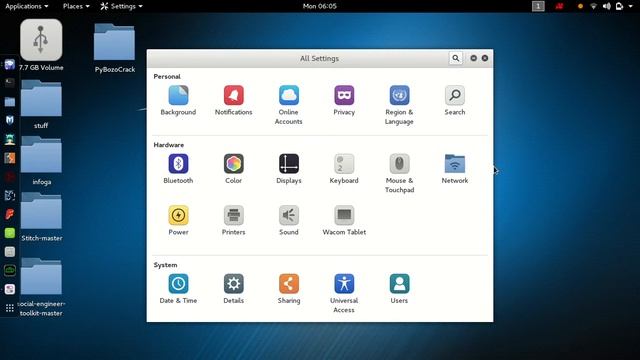
Task: Click the Wi-Fi icon in top bar
Action: click(x=593, y=6)
